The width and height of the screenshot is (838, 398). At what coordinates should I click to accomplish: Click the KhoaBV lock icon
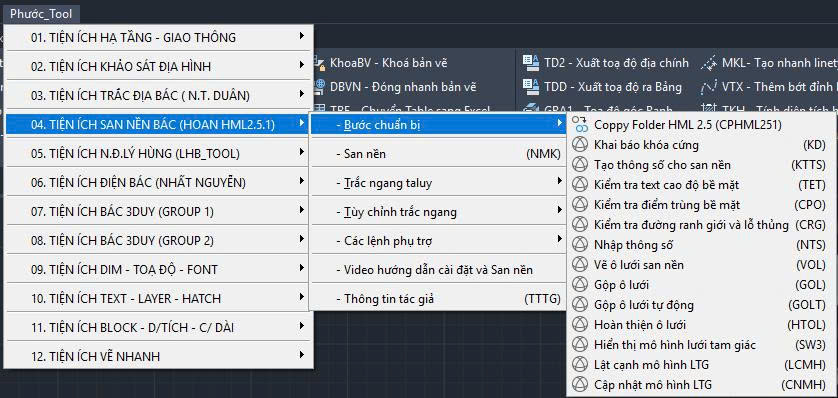(320, 64)
